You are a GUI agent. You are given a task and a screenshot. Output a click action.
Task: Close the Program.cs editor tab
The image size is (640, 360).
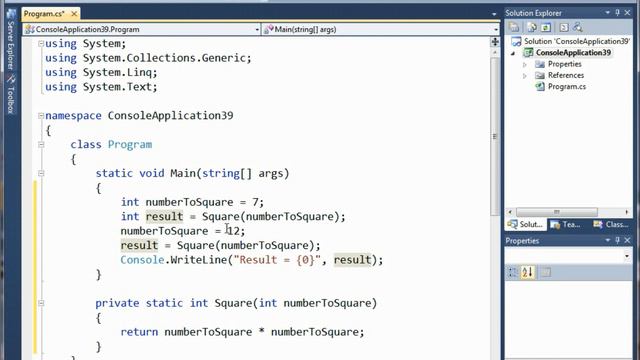tap(74, 14)
